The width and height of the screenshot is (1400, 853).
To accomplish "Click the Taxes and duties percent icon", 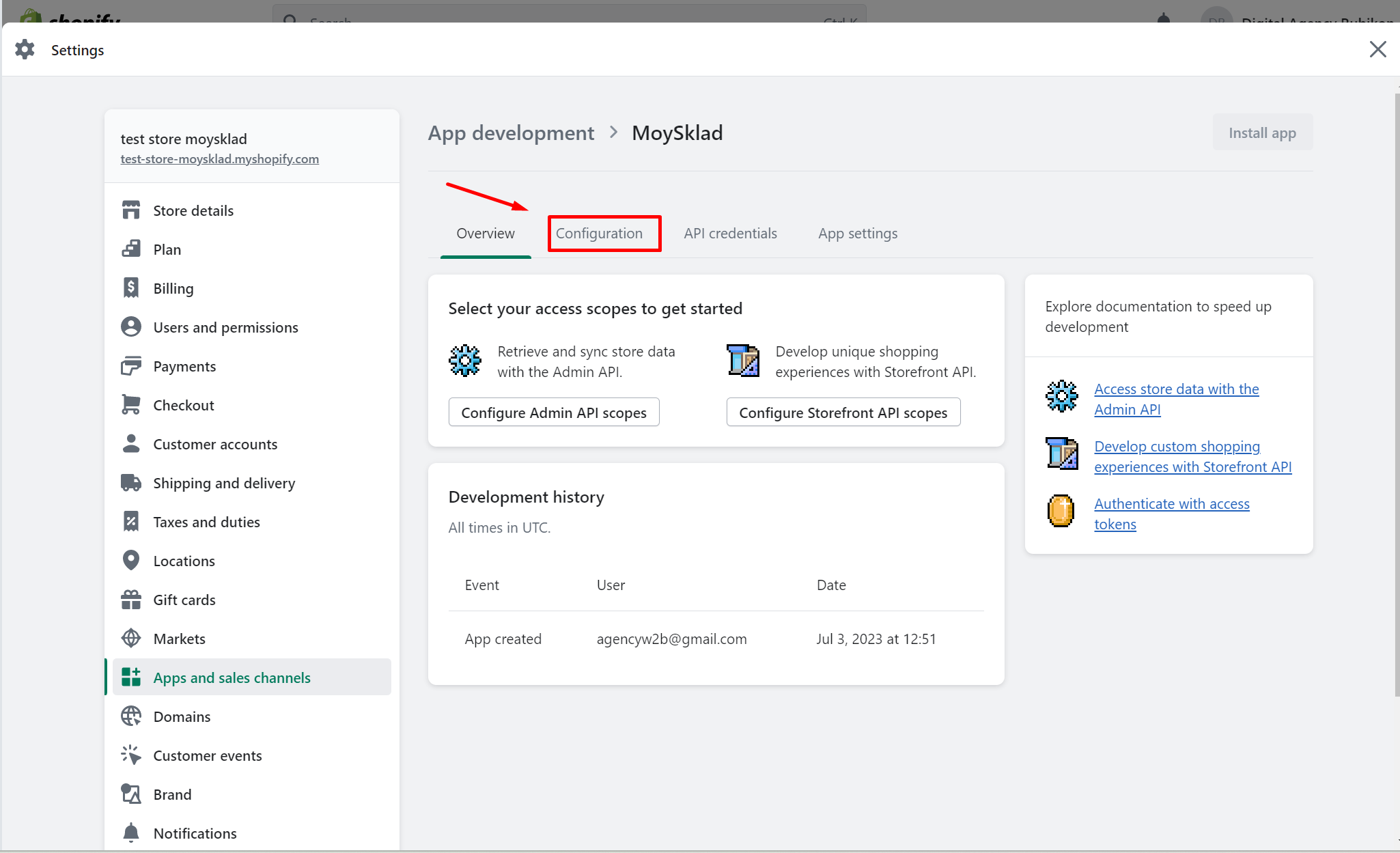I will (x=130, y=522).
